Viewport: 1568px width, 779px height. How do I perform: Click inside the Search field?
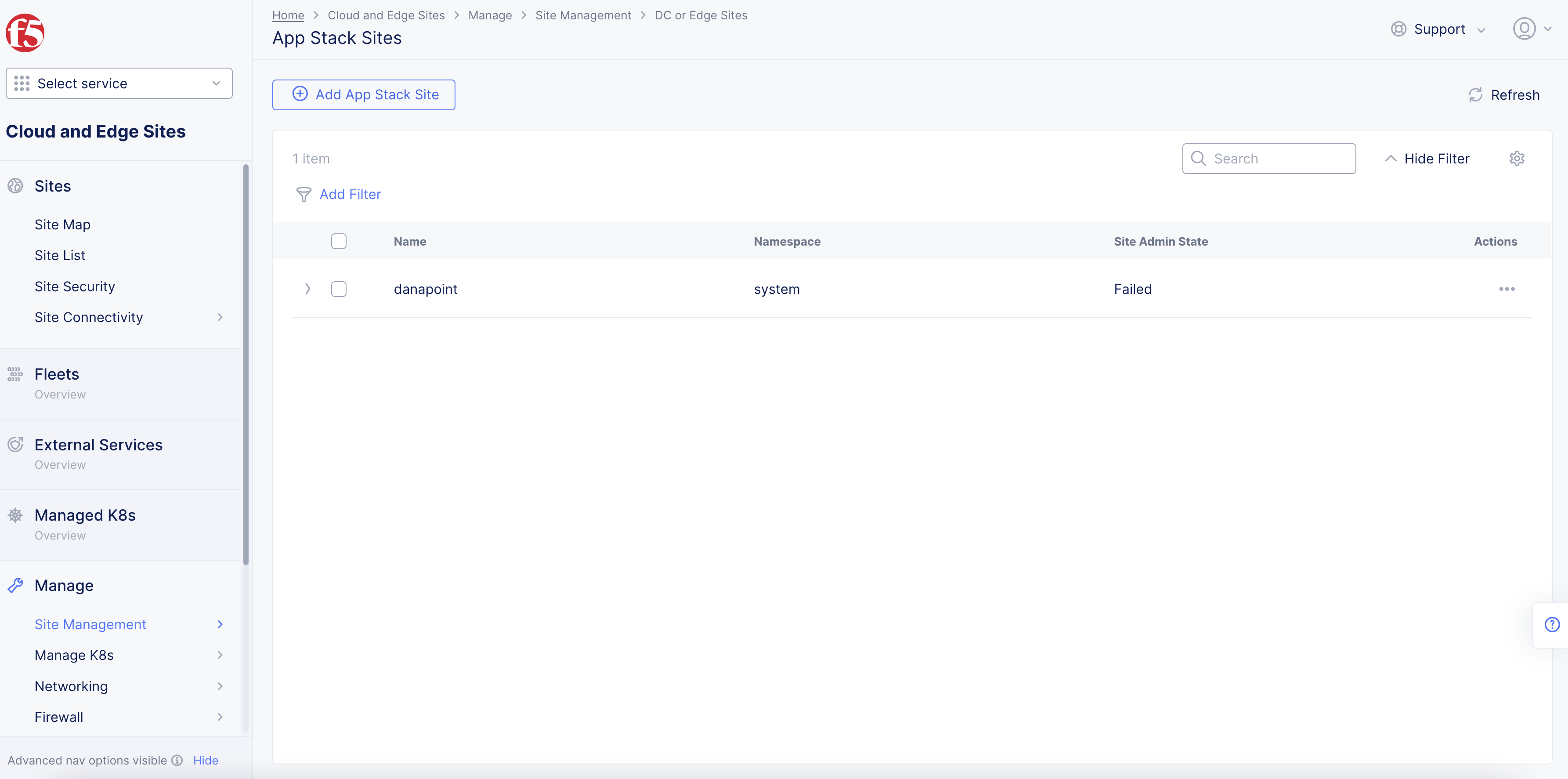click(1269, 158)
